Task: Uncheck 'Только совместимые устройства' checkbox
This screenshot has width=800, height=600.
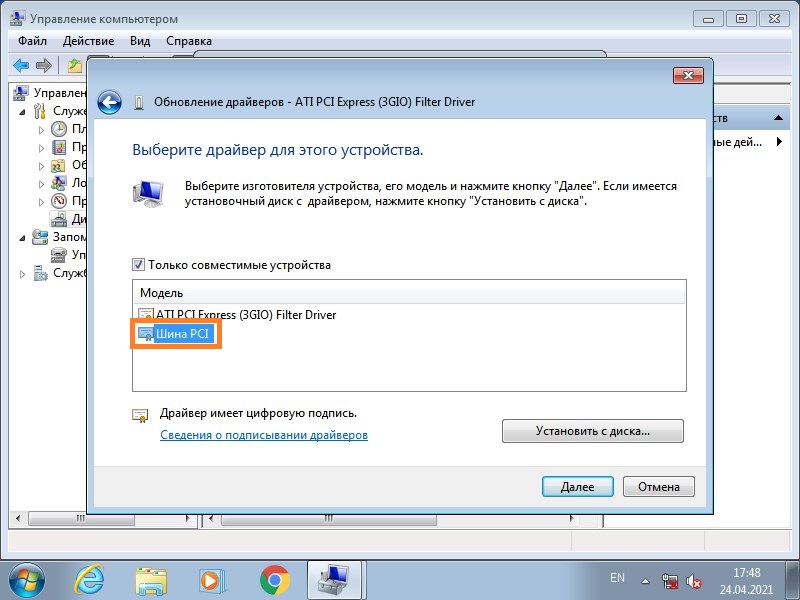Action: coord(139,265)
